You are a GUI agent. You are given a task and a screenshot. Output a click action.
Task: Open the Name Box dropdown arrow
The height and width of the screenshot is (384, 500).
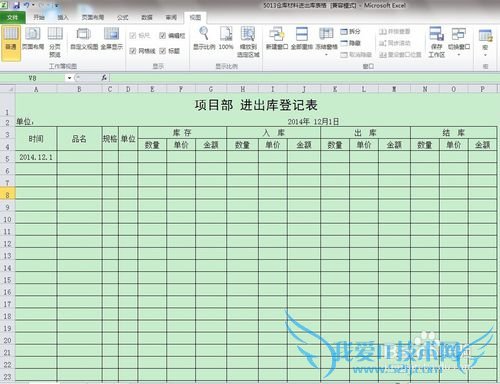69,78
